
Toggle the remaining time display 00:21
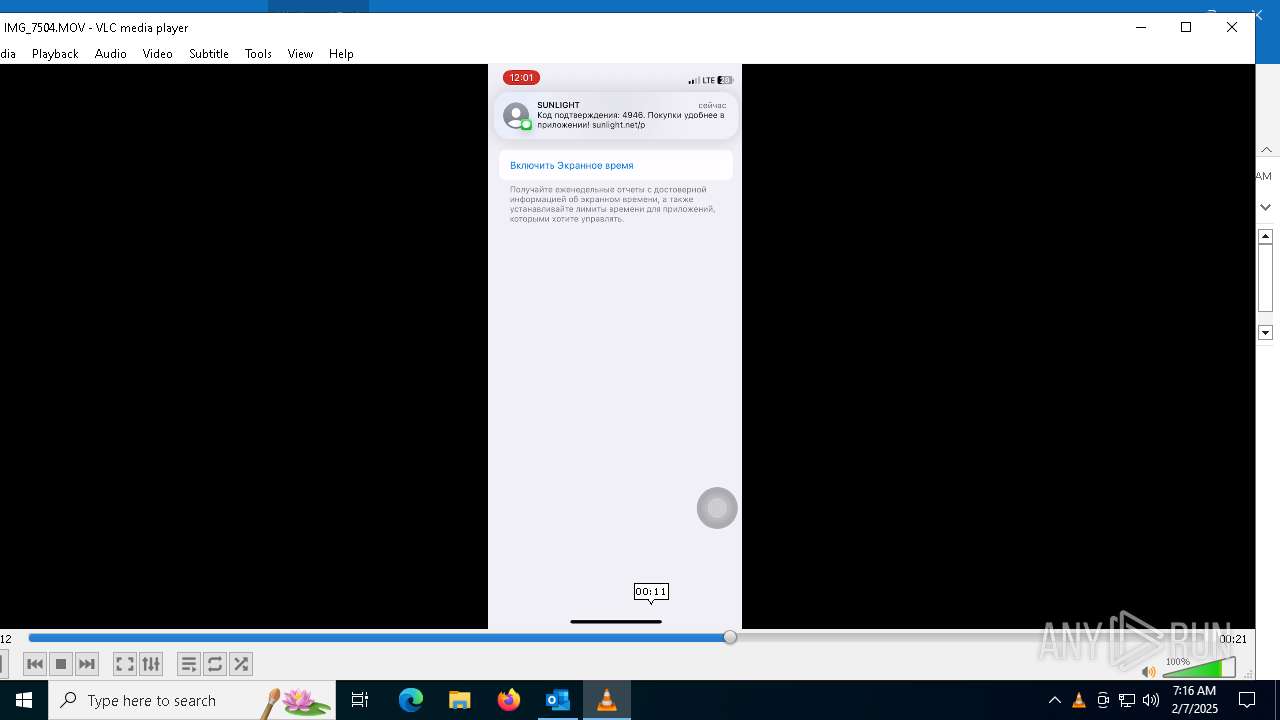tap(1233, 639)
